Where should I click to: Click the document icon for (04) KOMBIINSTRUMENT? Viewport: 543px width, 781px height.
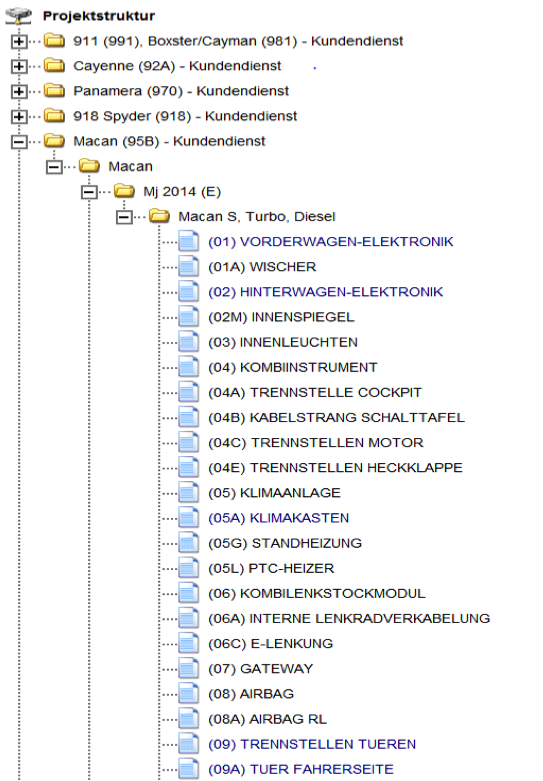click(189, 367)
